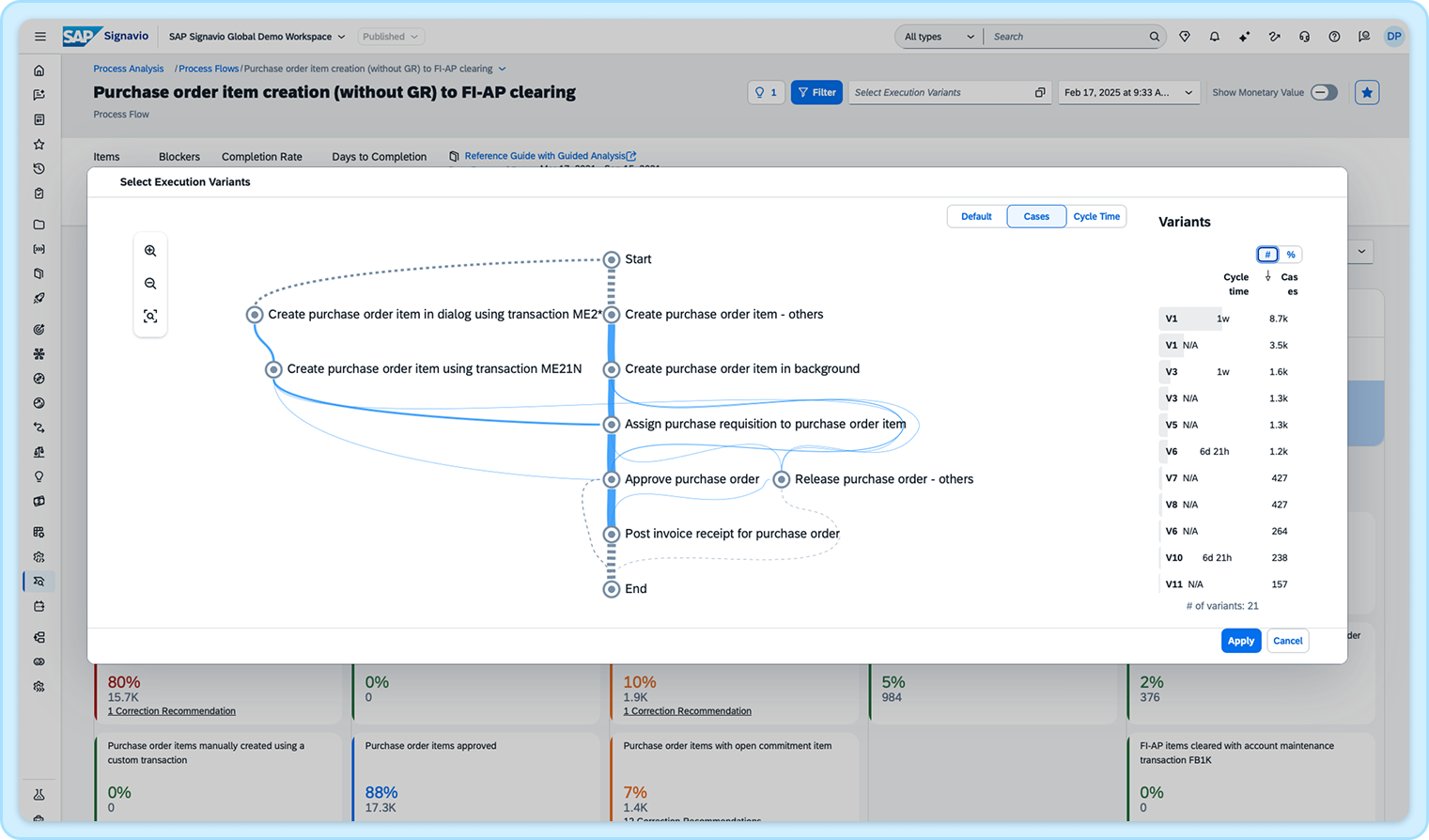Screen dimensions: 1429x840
Task: Go to Home in the left sidebar
Action: tap(39, 70)
